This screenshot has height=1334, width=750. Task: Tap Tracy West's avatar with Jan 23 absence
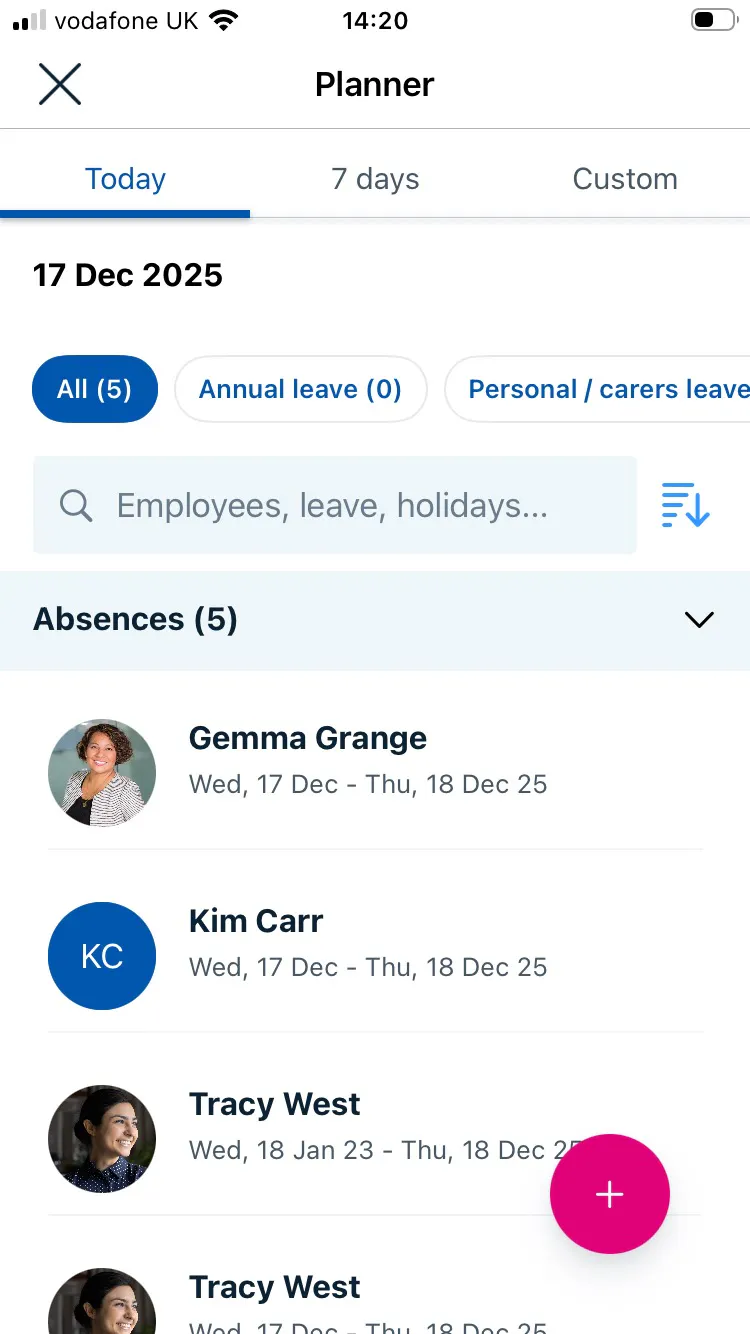click(102, 1139)
